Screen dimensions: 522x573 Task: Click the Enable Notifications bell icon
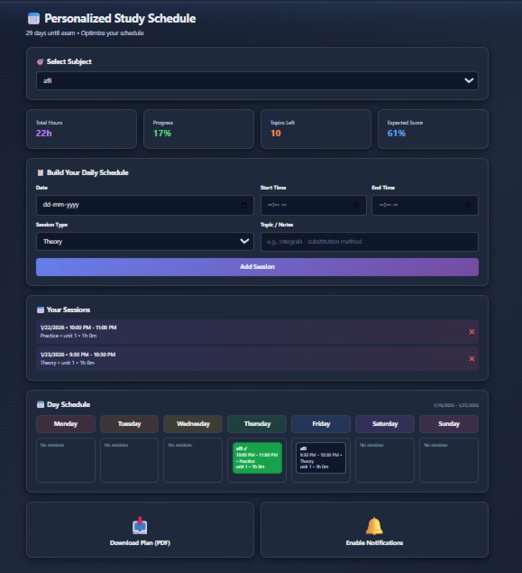[x=374, y=526]
